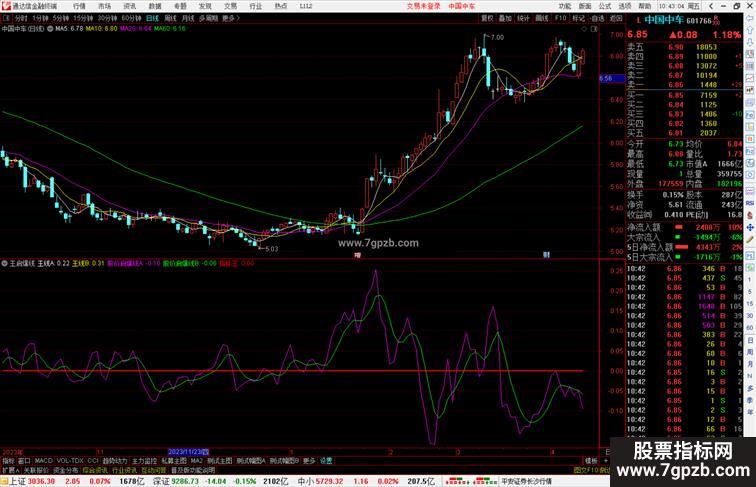Viewport: 756px width, 487px height.
Task: Click the 中小 5729.32 index in status bar
Action: click(320, 481)
